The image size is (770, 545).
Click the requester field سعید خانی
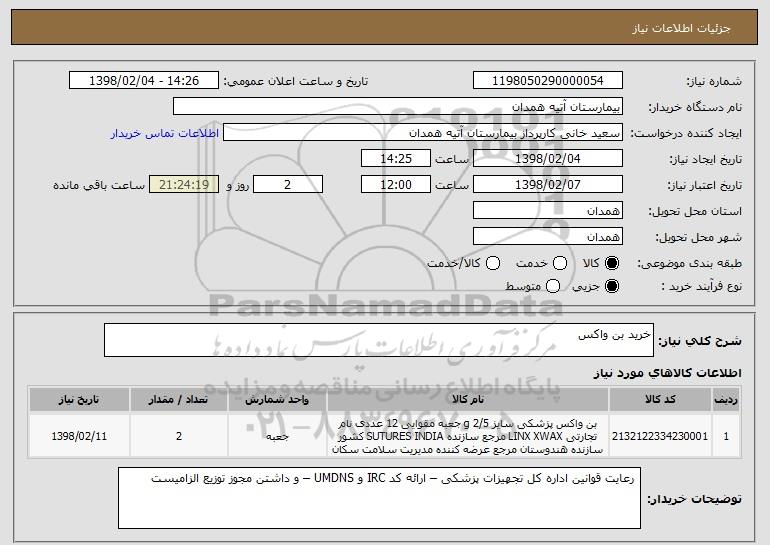pyautogui.click(x=423, y=133)
